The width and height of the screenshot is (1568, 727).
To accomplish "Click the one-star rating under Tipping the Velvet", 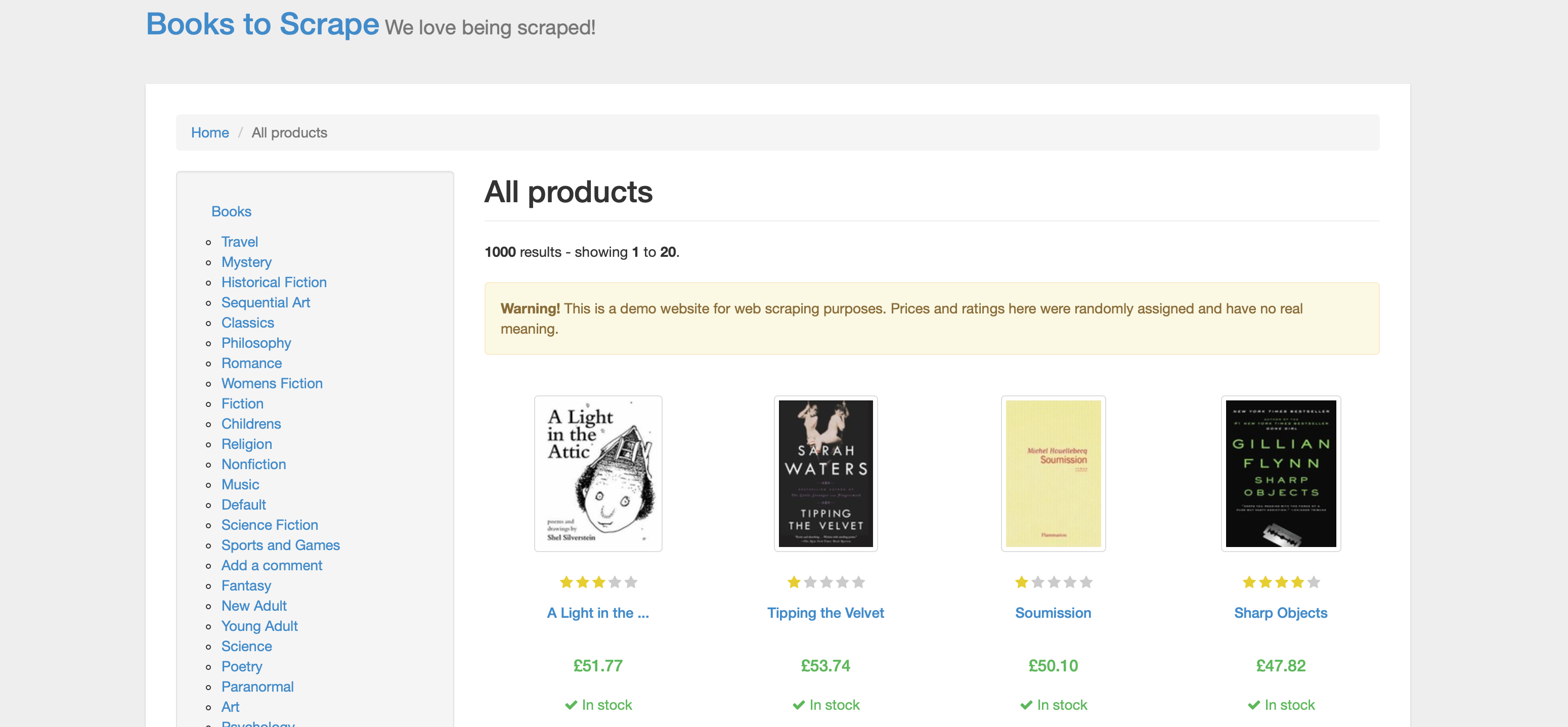I will [825, 582].
